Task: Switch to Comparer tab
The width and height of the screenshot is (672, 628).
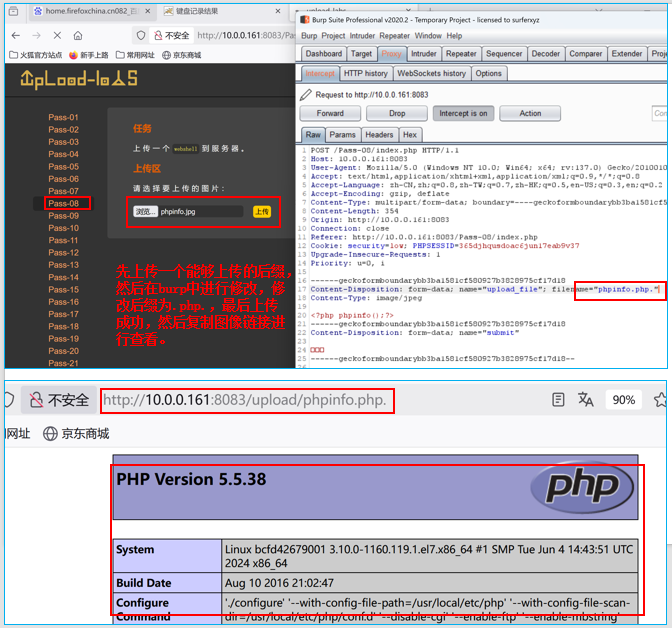Action: [585, 54]
